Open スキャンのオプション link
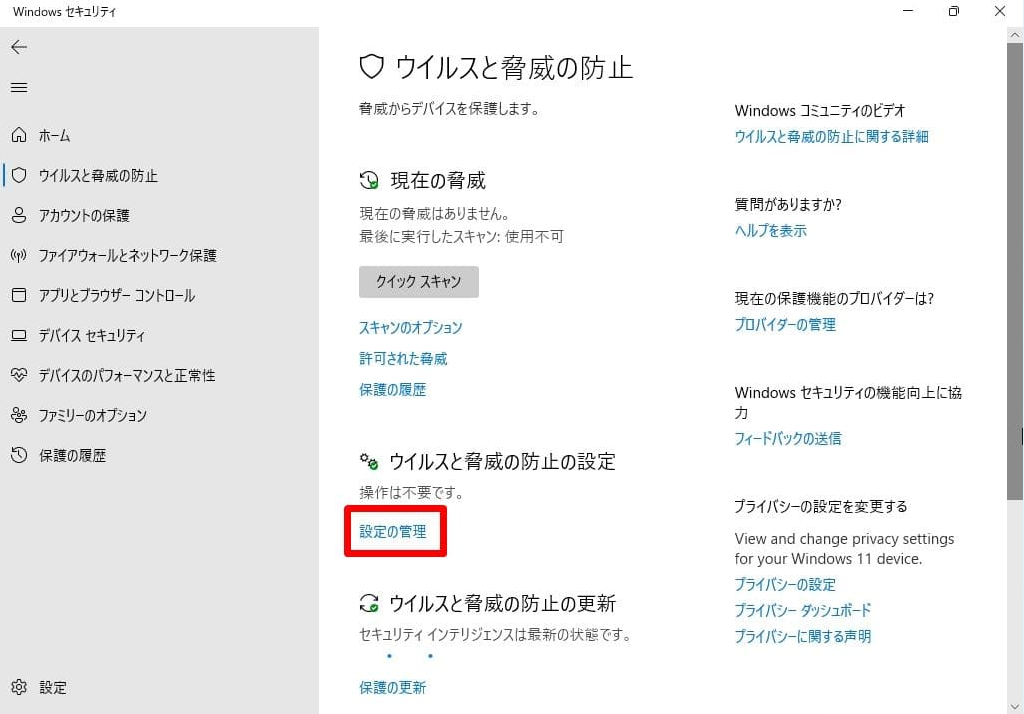The width and height of the screenshot is (1024, 714). [411, 327]
